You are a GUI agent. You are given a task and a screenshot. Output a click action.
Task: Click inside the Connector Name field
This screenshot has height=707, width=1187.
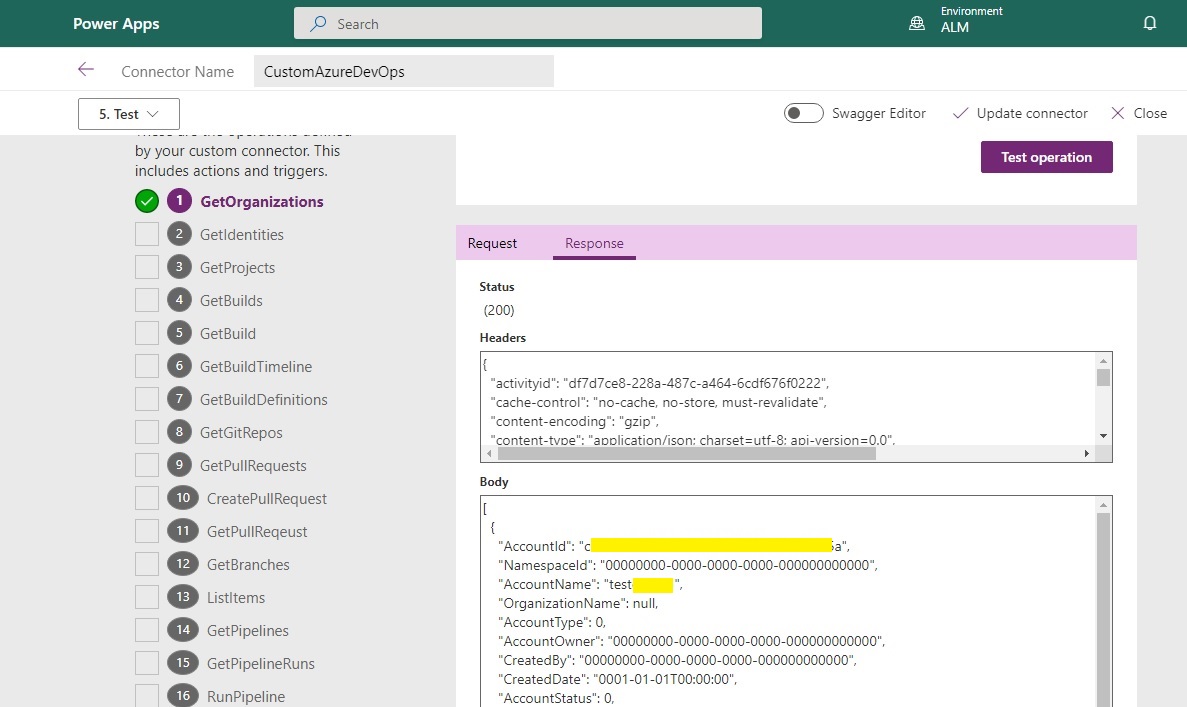point(404,70)
